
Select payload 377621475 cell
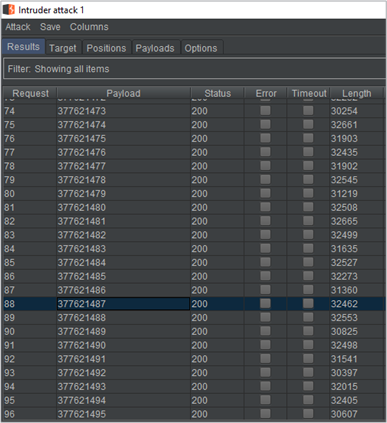[123, 138]
